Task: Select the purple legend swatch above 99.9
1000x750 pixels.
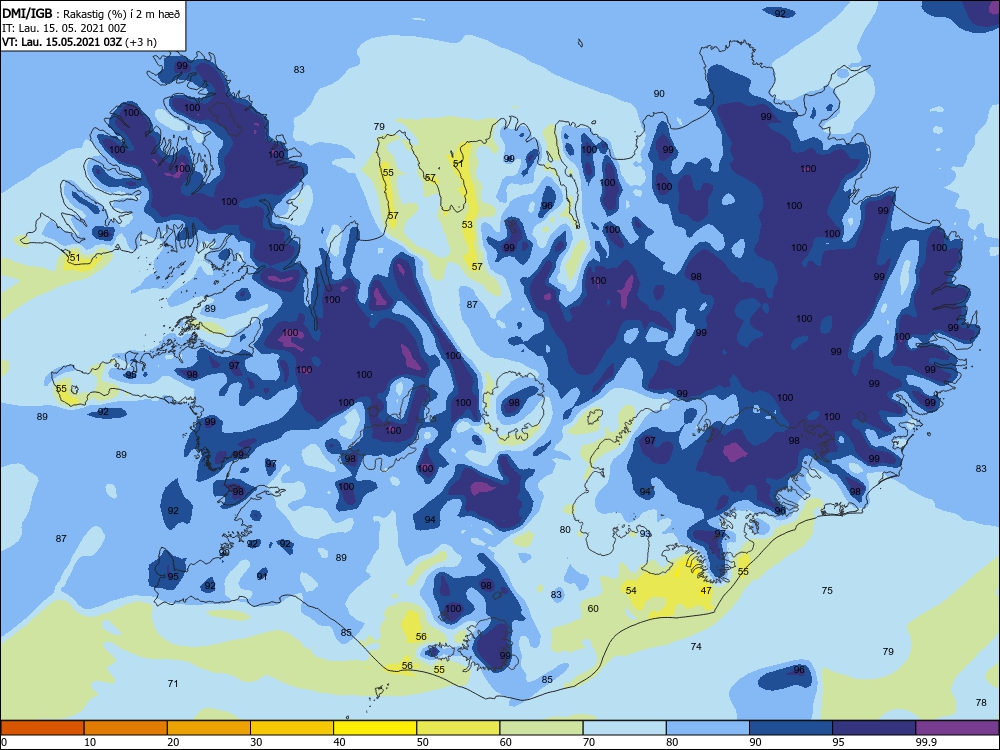Action: 958,728
